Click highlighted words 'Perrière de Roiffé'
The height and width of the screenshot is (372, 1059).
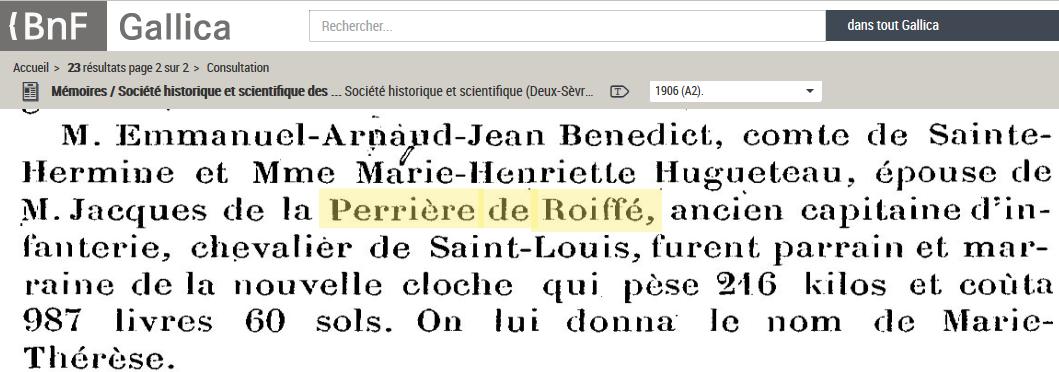point(492,211)
